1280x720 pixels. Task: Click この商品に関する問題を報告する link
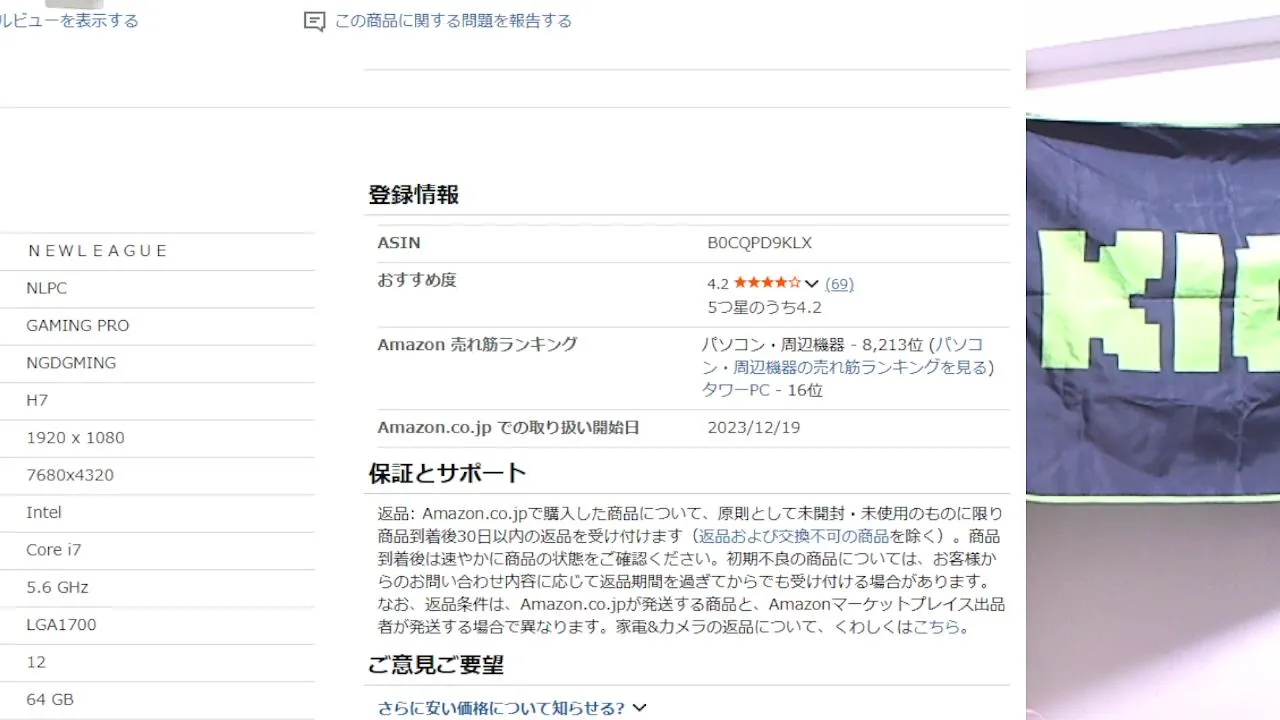[453, 21]
